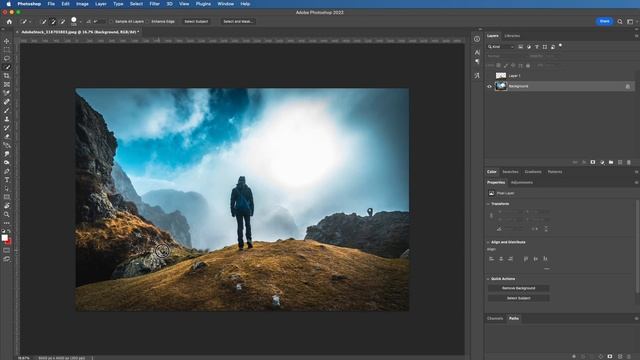Toggle pixel layer filter icon

[x=520, y=47]
